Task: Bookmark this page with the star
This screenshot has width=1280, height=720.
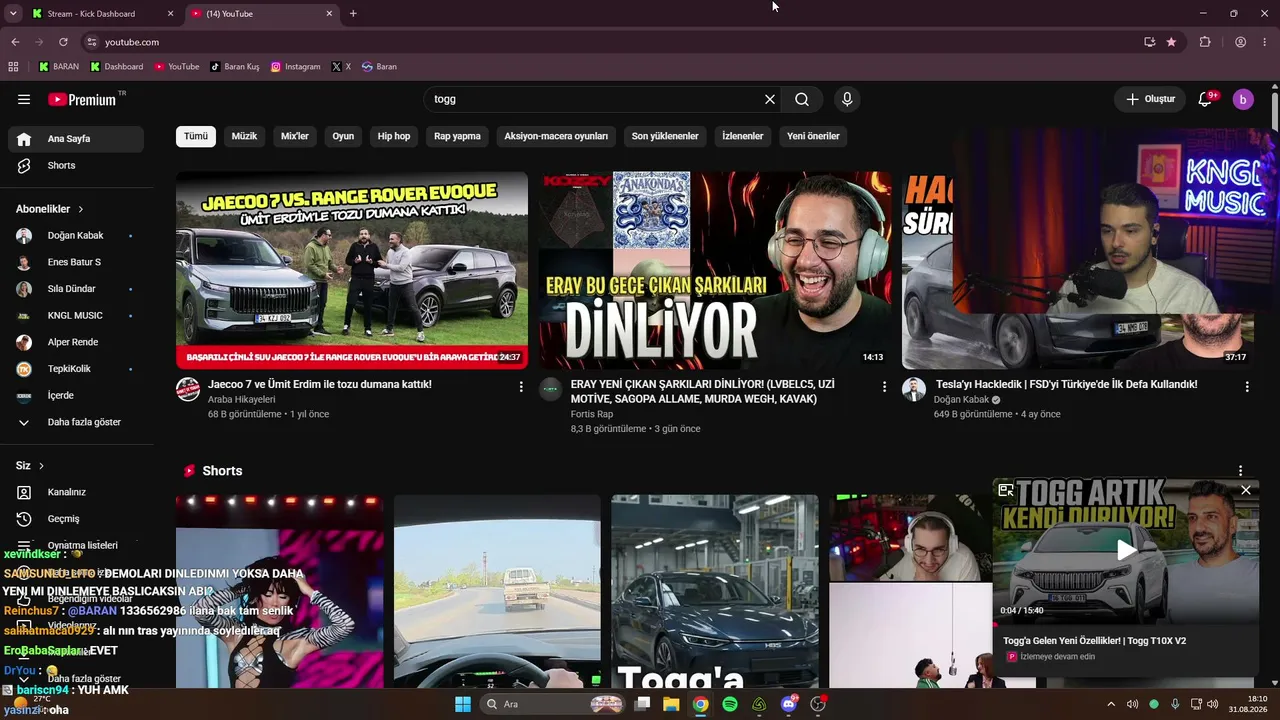Action: click(1171, 42)
